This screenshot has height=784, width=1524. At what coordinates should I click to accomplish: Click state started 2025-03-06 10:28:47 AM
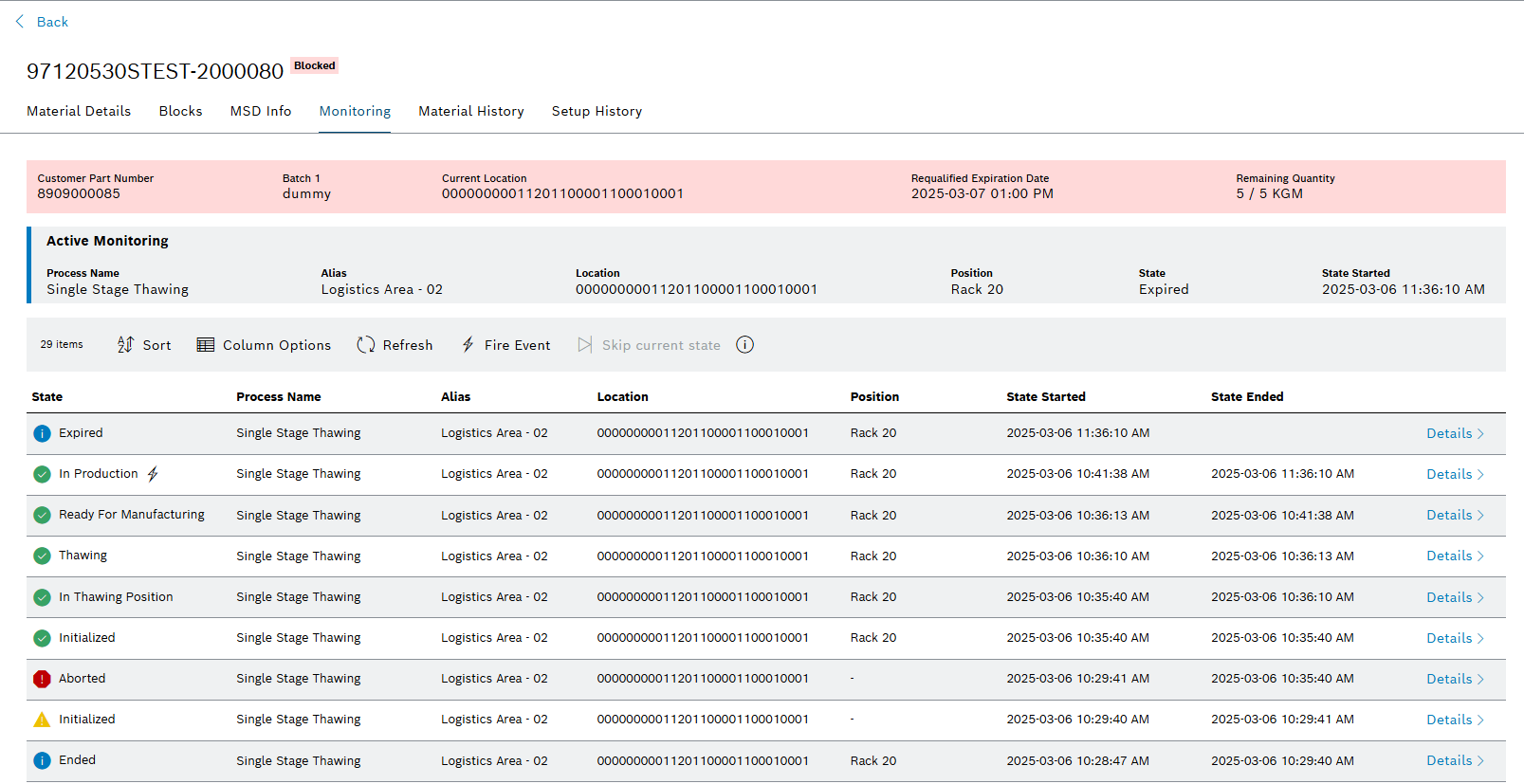[1078, 760]
